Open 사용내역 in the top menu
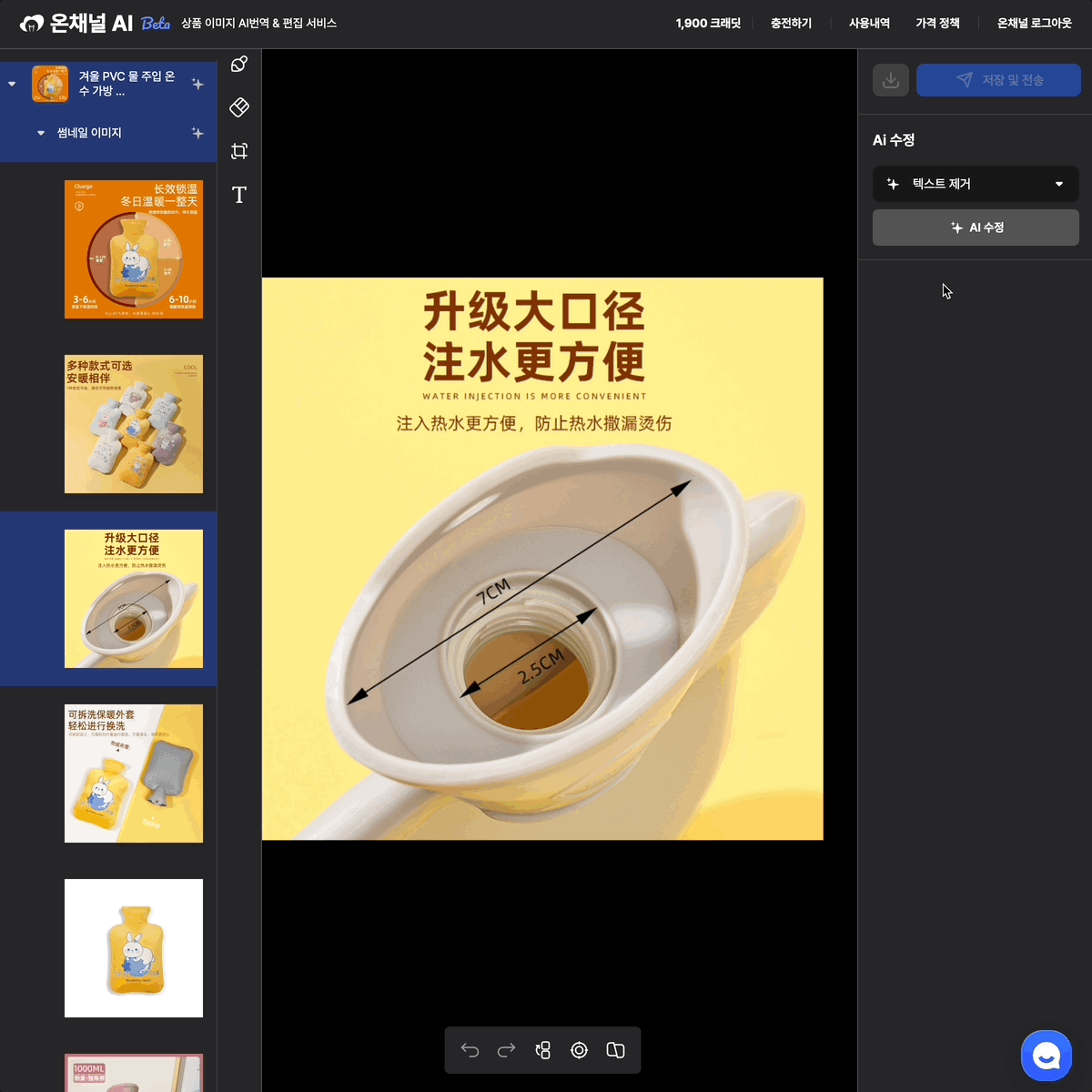1092x1092 pixels. 869,24
